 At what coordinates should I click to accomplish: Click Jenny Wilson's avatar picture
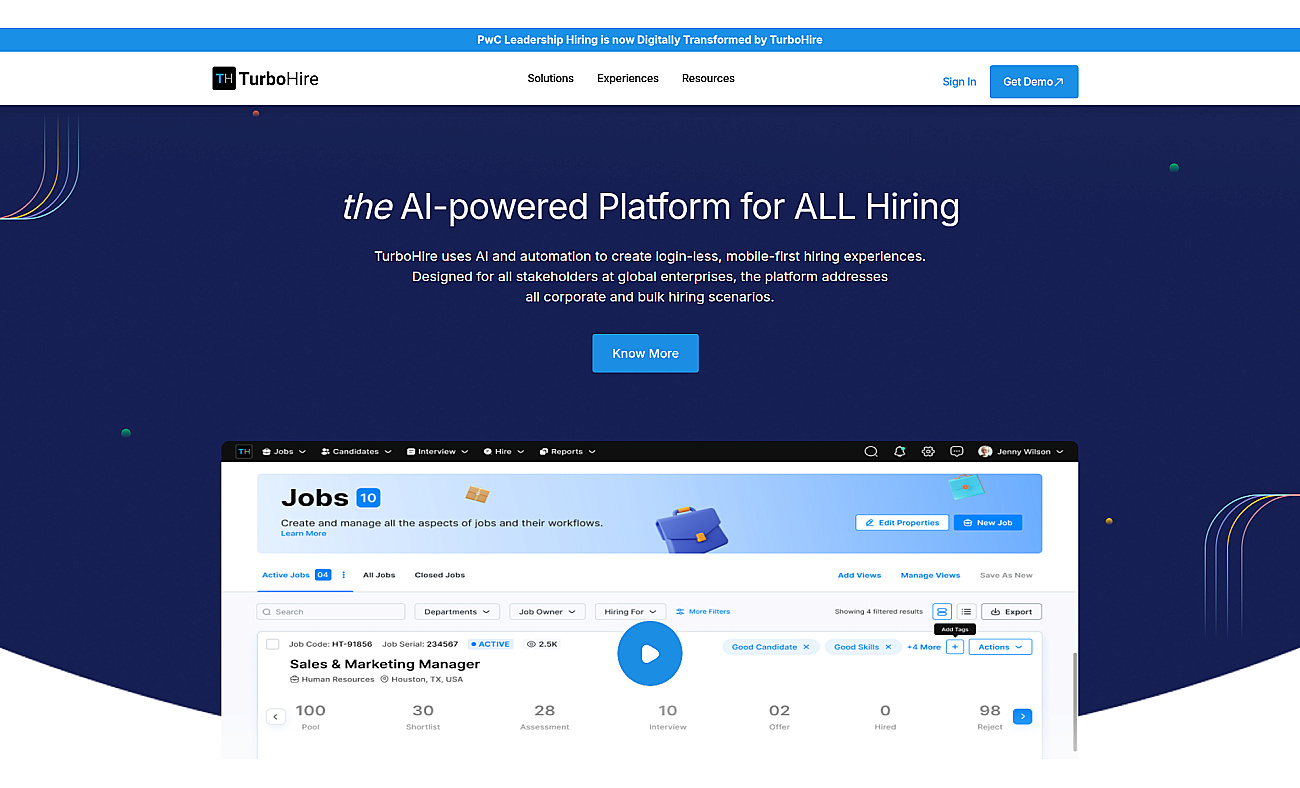tap(985, 452)
